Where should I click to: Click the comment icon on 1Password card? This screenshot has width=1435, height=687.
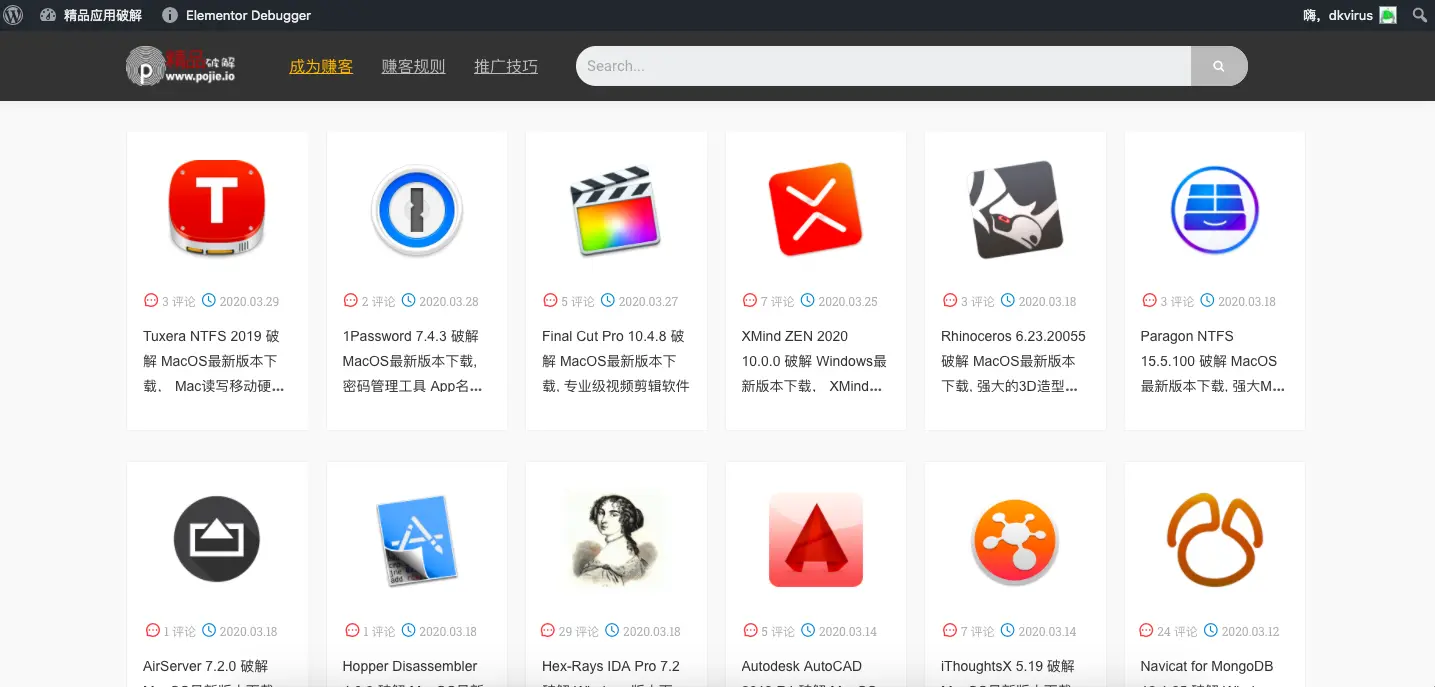point(351,300)
